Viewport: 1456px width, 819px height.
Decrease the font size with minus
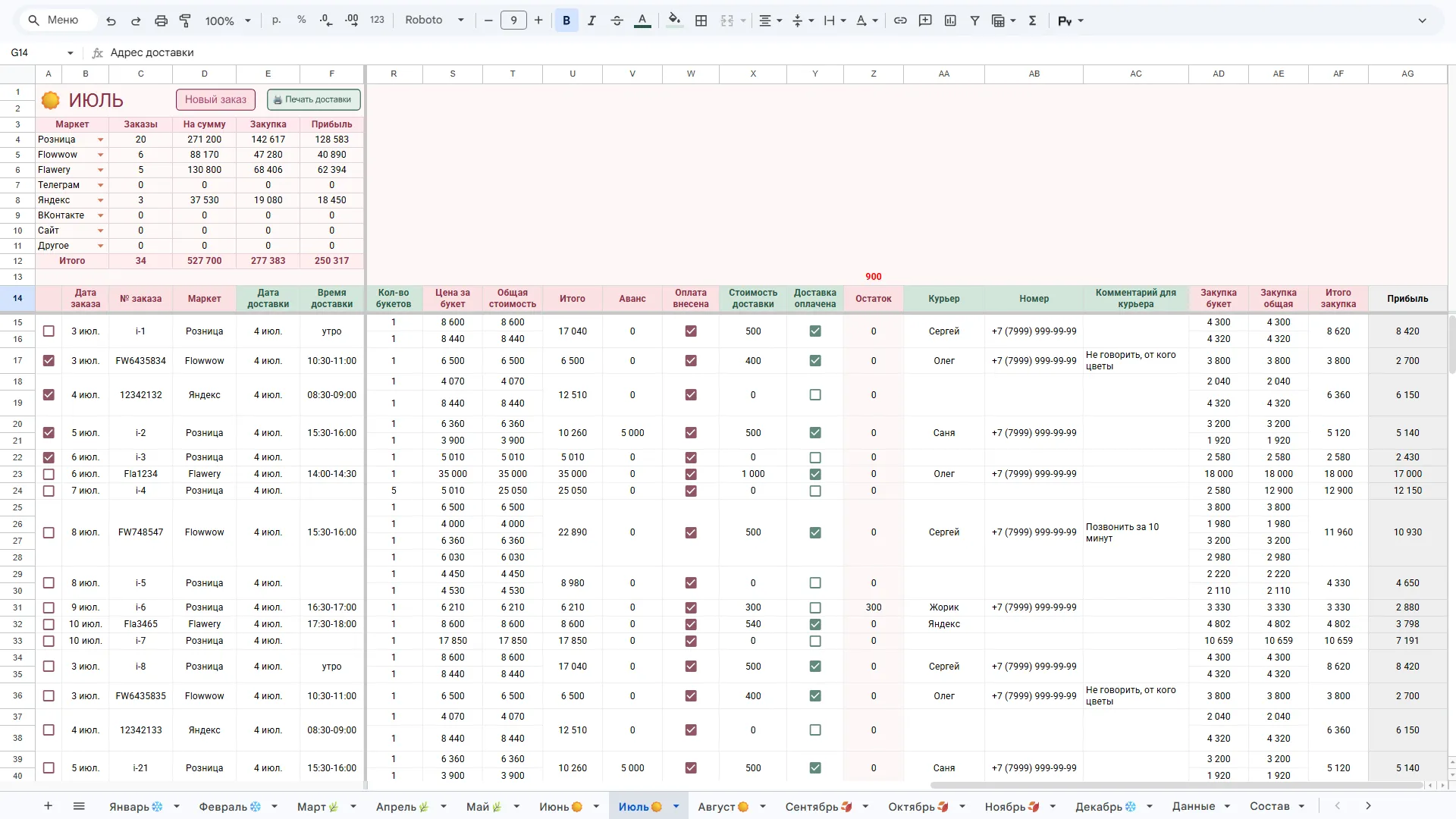488,20
